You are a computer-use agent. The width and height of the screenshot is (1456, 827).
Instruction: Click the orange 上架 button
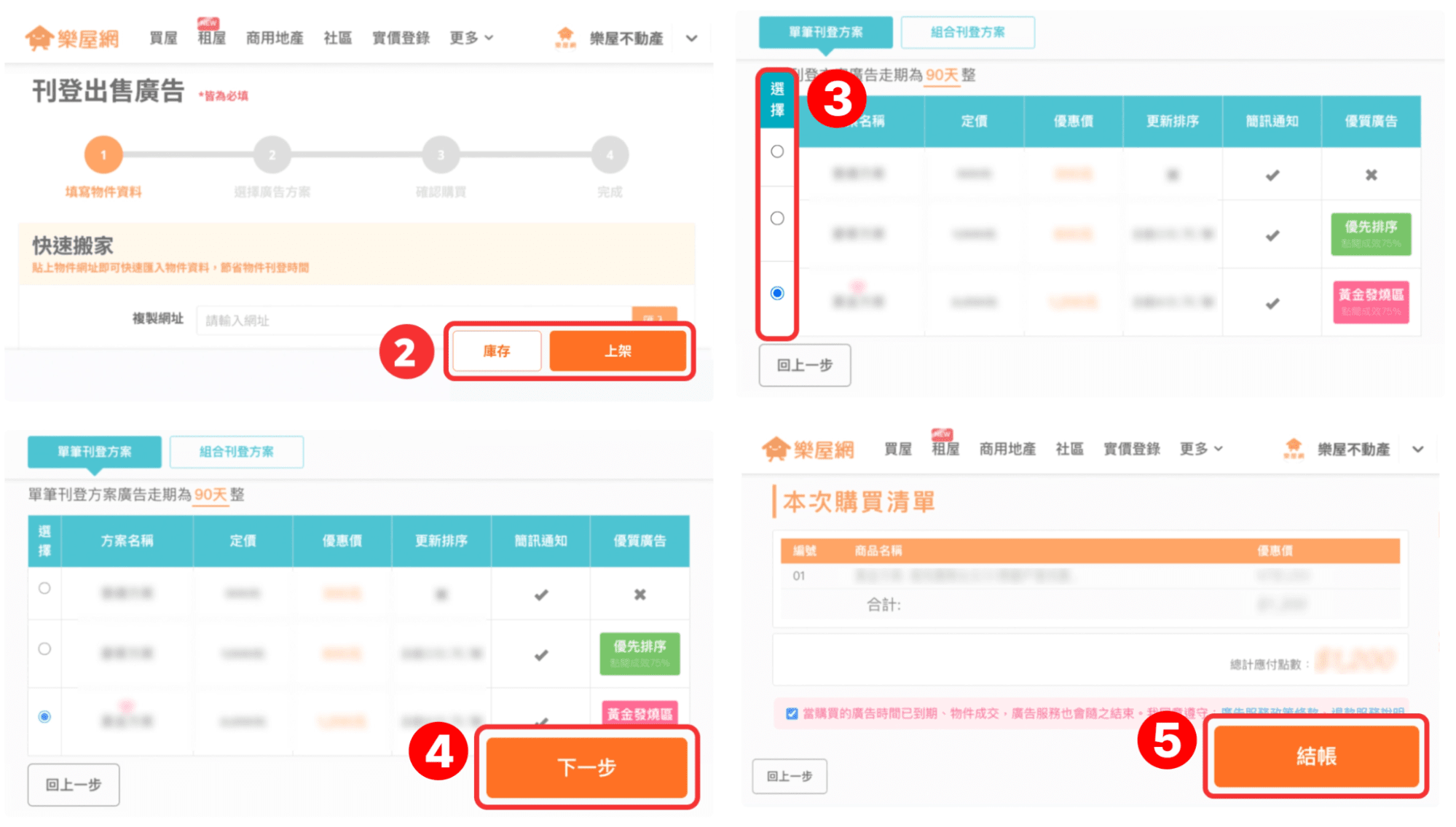point(618,351)
